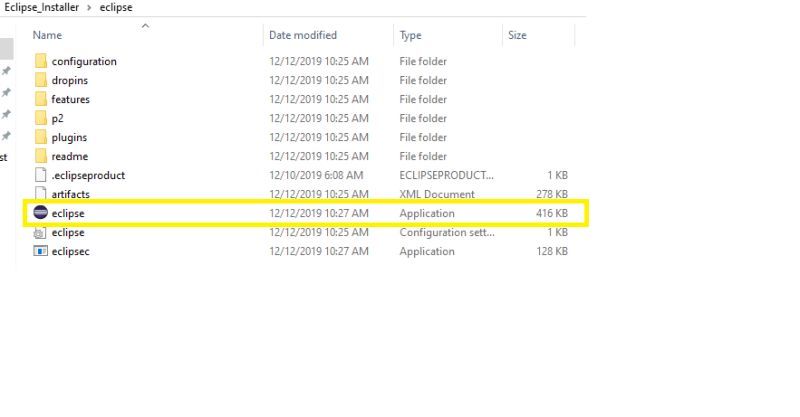This screenshot has height=417, width=800.
Task: Click the eclipse application launcher icon
Action: [40, 212]
